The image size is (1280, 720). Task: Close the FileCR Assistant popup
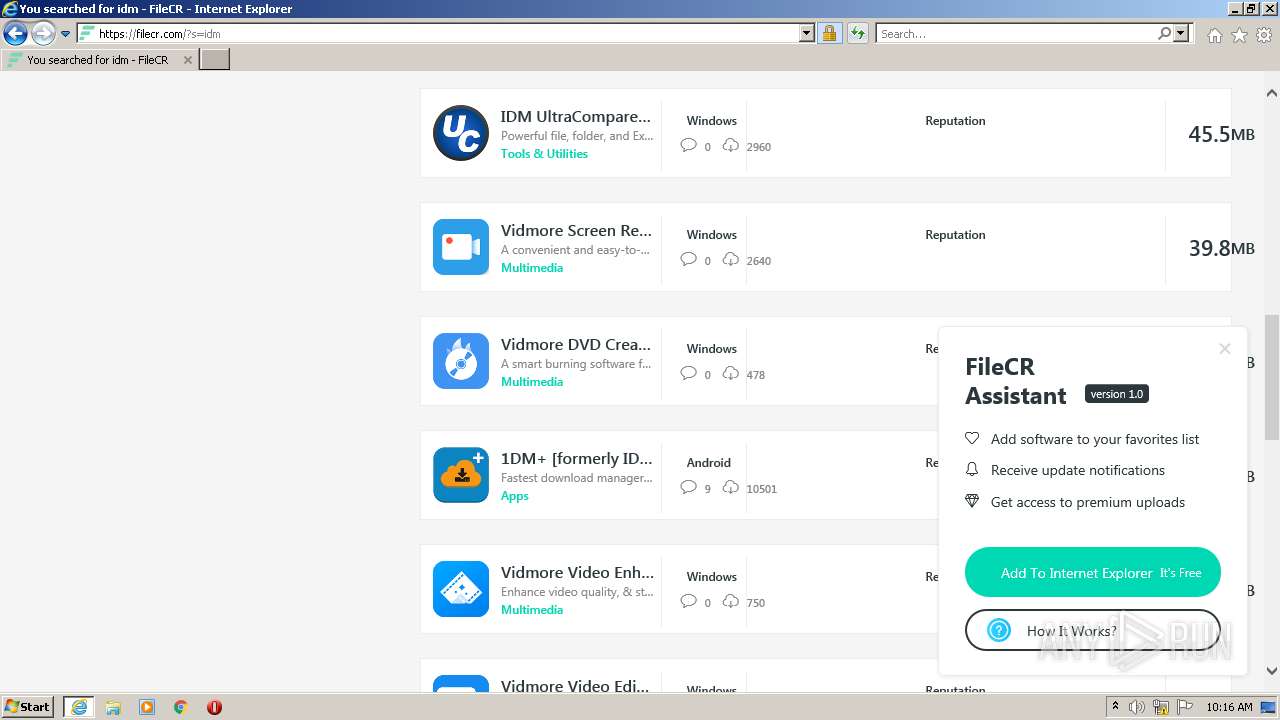pyautogui.click(x=1225, y=349)
